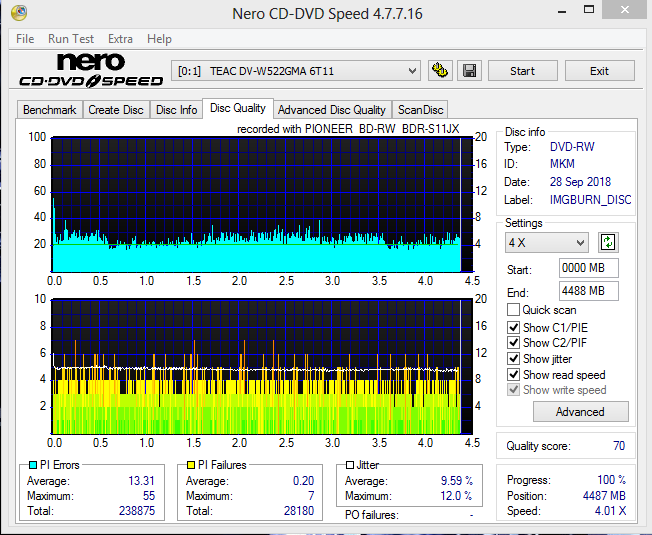Switch to the Create Disc tab
Image resolution: width=652 pixels, height=535 pixels.
(x=116, y=110)
